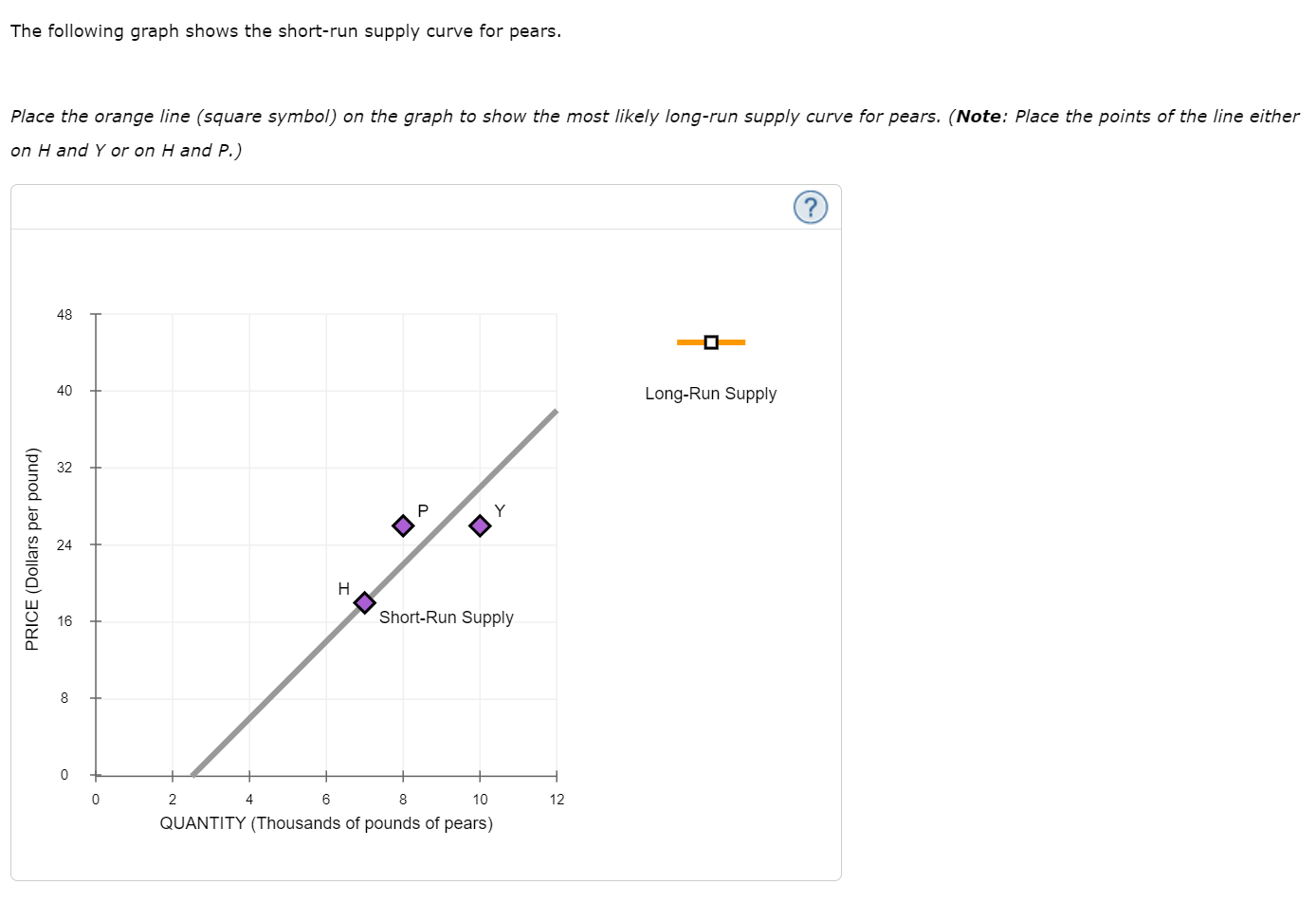The height and width of the screenshot is (903, 1316).
Task: Click the origin point of the graph
Action: click(95, 775)
